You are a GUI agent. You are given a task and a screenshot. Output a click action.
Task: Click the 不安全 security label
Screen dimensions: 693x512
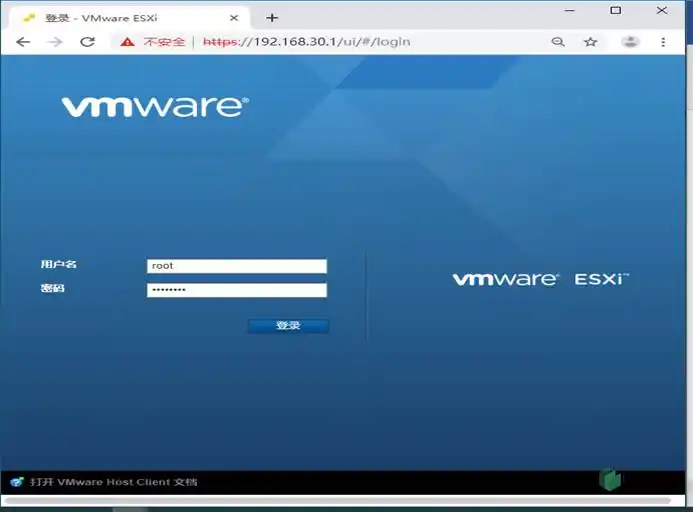(x=164, y=42)
